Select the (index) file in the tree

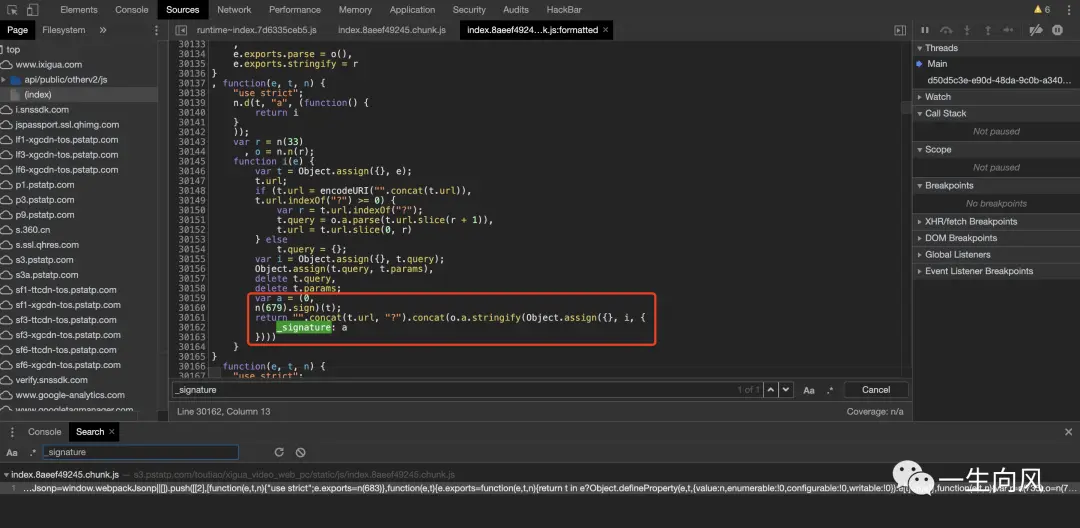tap(38, 95)
